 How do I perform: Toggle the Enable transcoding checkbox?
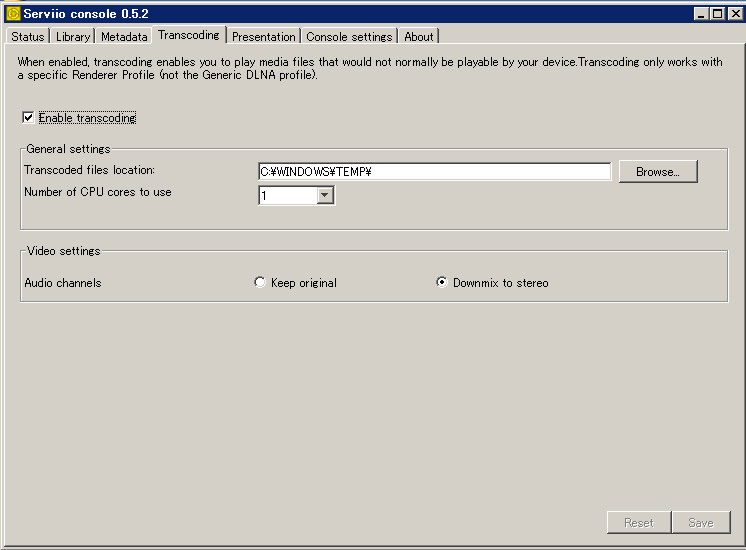28,118
